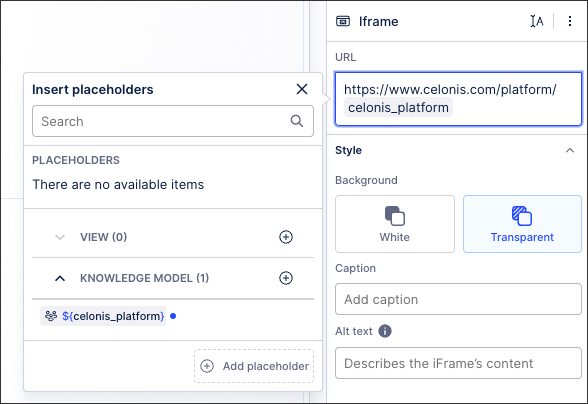Click the Style section heading
Viewport: 588px width, 404px height.
pyautogui.click(x=348, y=150)
